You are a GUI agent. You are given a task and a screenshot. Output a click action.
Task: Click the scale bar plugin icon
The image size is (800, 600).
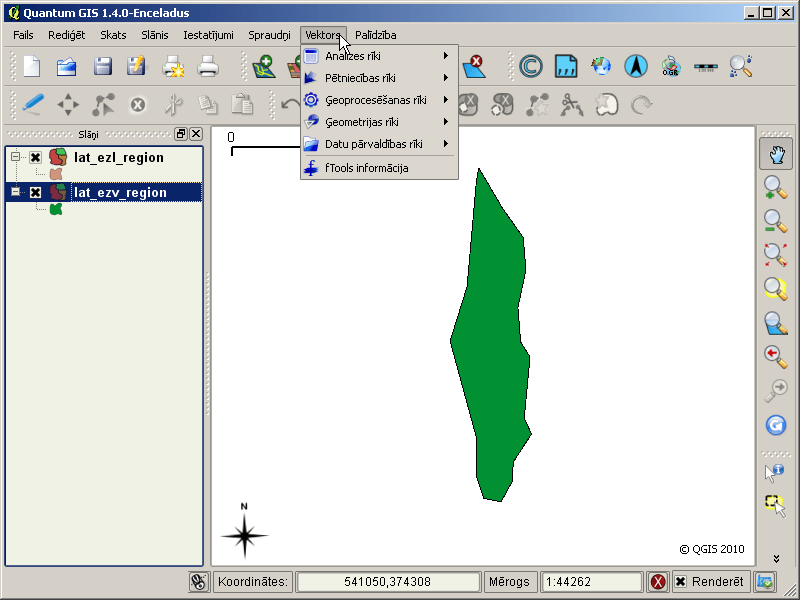(x=706, y=67)
